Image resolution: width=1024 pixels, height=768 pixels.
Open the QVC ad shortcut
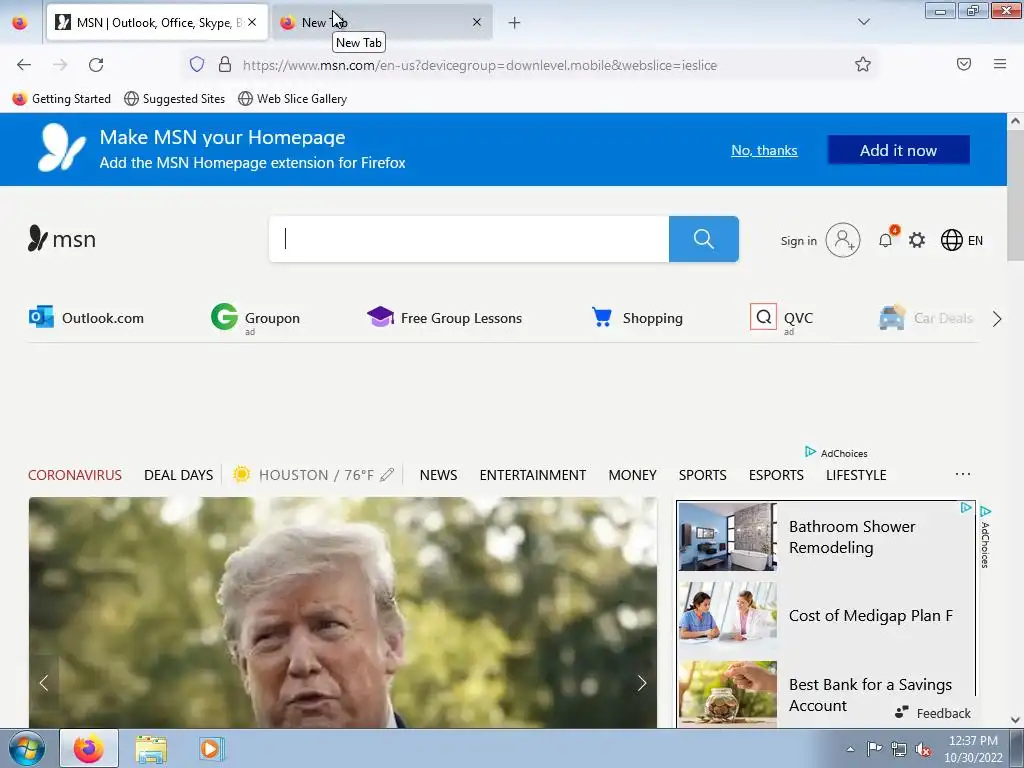(782, 318)
